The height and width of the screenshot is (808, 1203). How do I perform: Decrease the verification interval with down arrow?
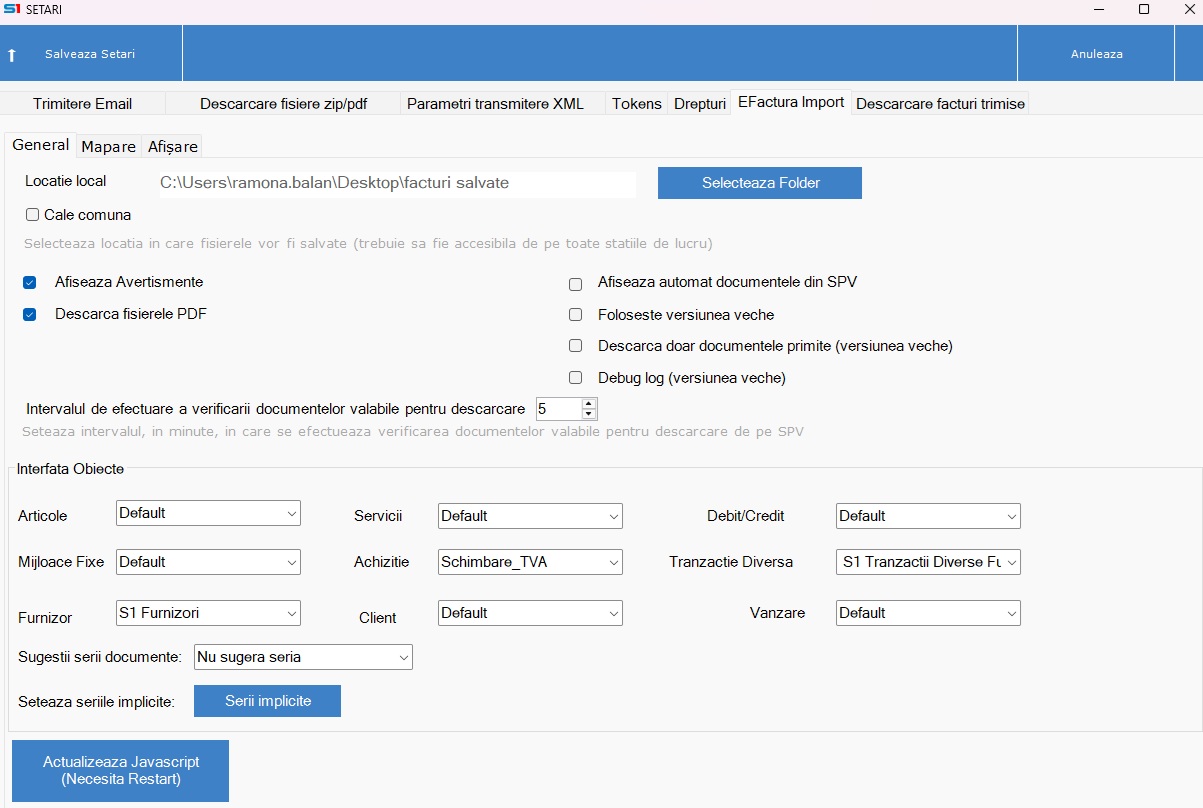click(589, 414)
